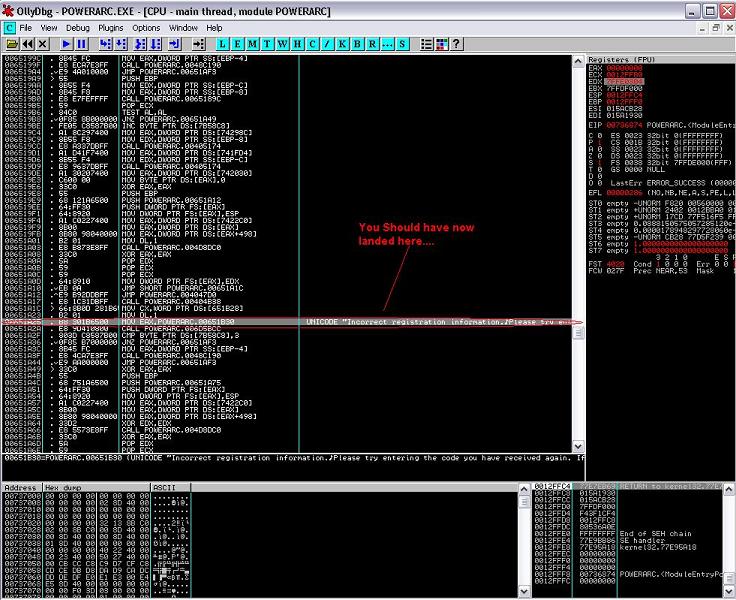The height and width of the screenshot is (600, 736).
Task: Pause execution with the pause icon
Action: point(82,44)
